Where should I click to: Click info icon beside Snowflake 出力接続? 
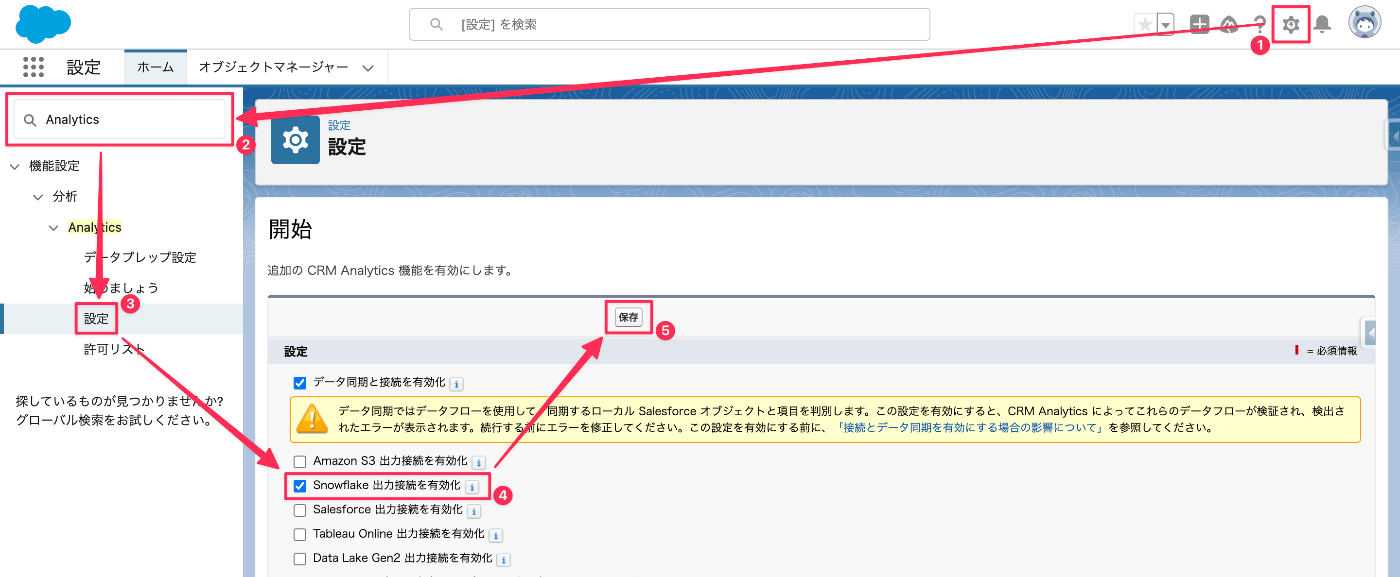click(x=472, y=487)
